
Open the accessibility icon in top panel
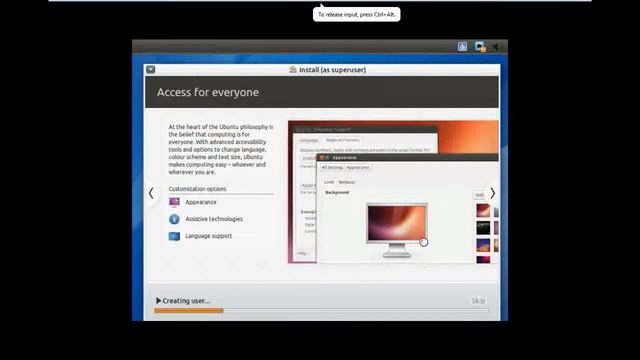pyautogui.click(x=462, y=47)
